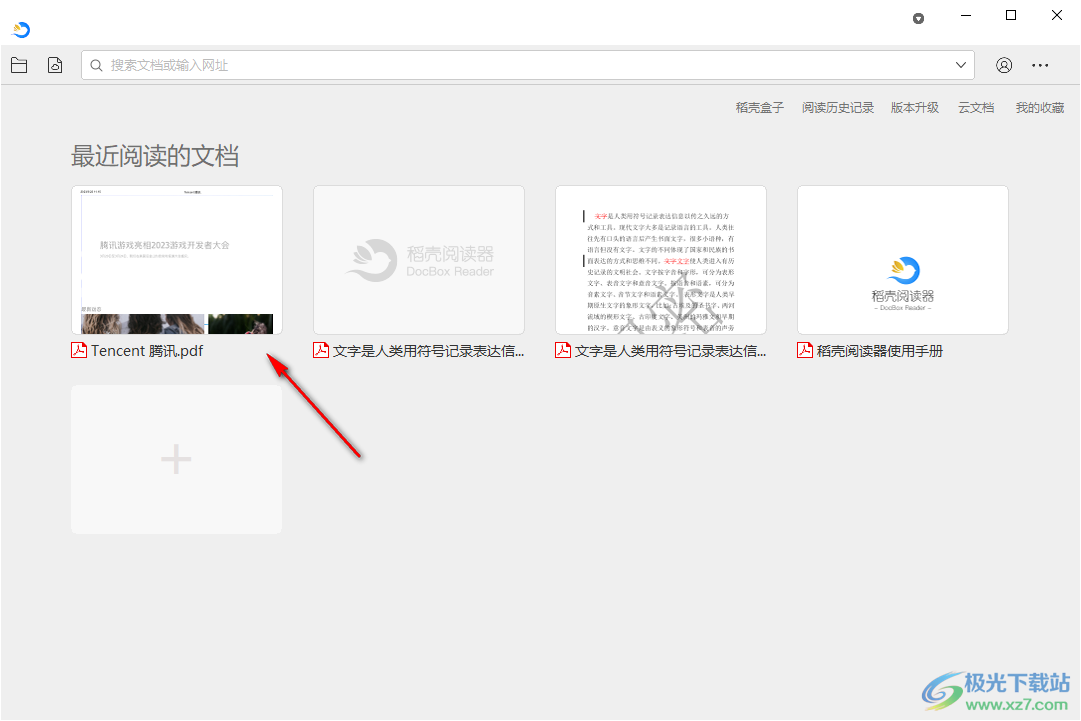Click PDF icon beside 稻壳阅读器使用手册
This screenshot has width=1081, height=721.
(805, 350)
